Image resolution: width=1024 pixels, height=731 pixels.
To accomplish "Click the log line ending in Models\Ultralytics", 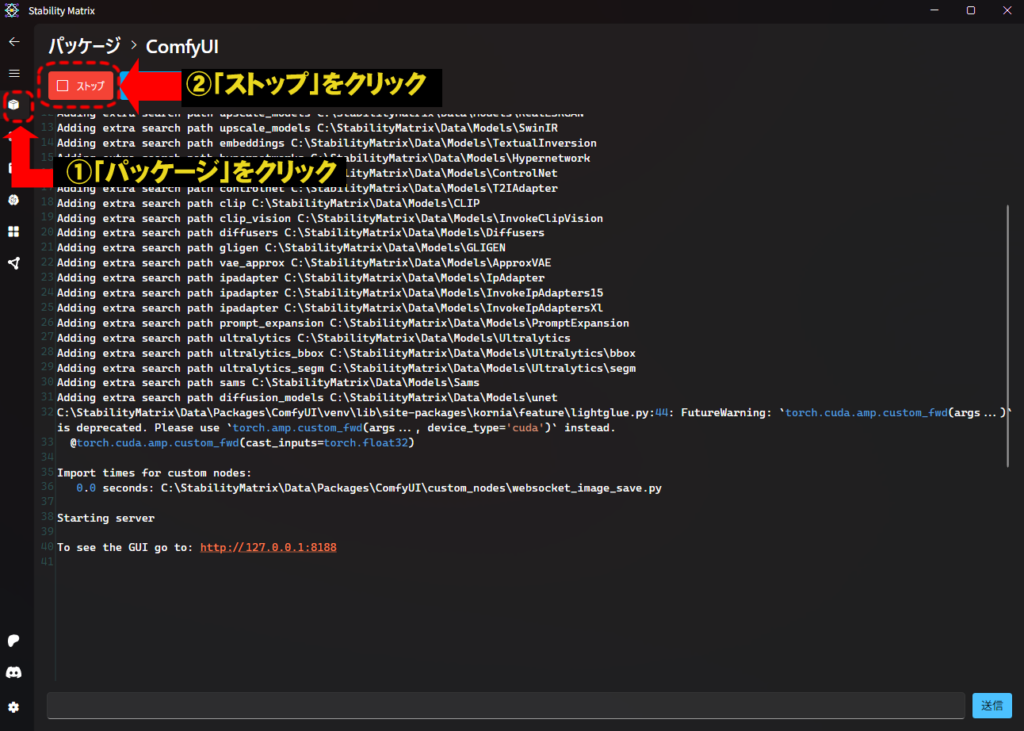I will click(313, 338).
